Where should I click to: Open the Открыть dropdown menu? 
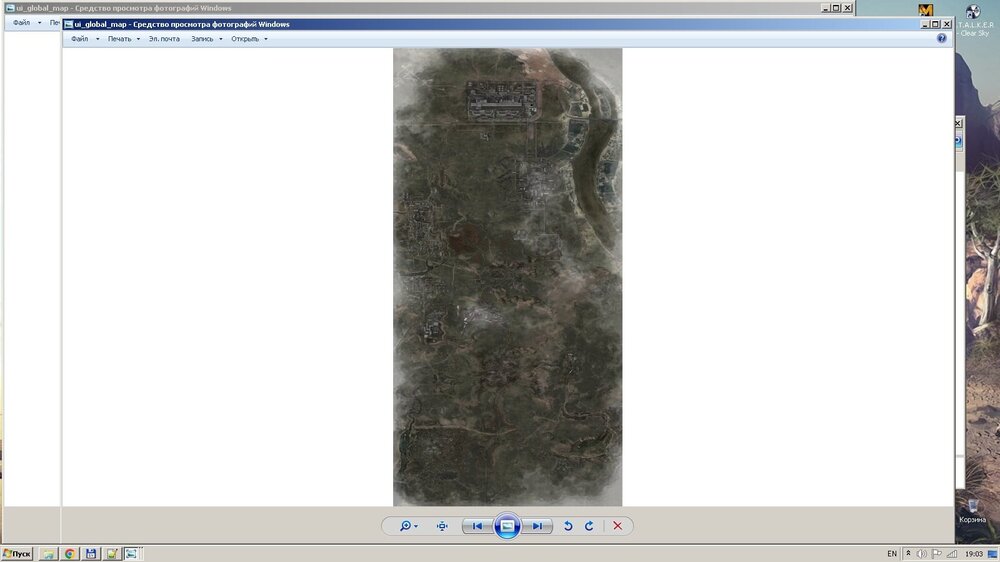pyautogui.click(x=249, y=39)
